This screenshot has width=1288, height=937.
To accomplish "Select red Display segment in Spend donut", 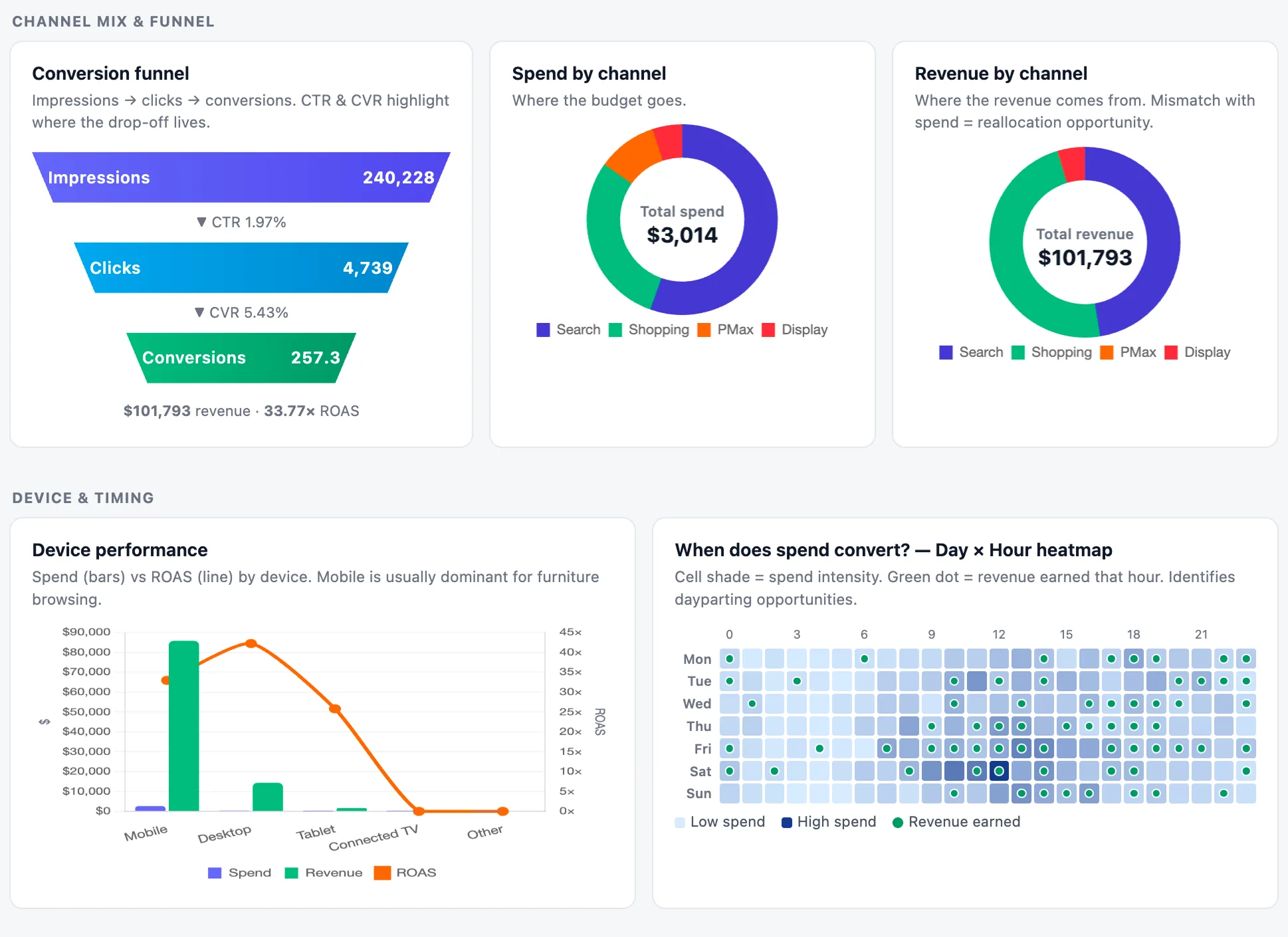I will (669, 141).
